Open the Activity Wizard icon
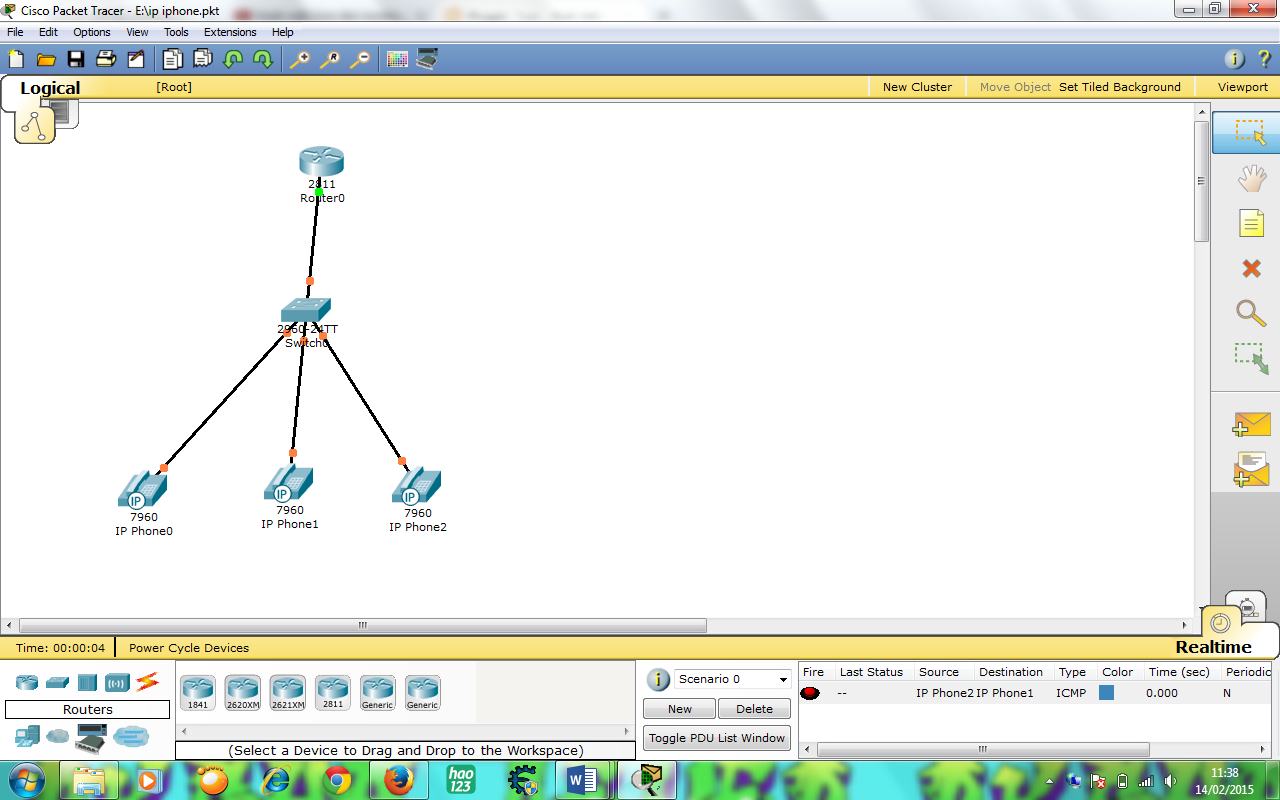This screenshot has width=1280, height=800. 135,59
